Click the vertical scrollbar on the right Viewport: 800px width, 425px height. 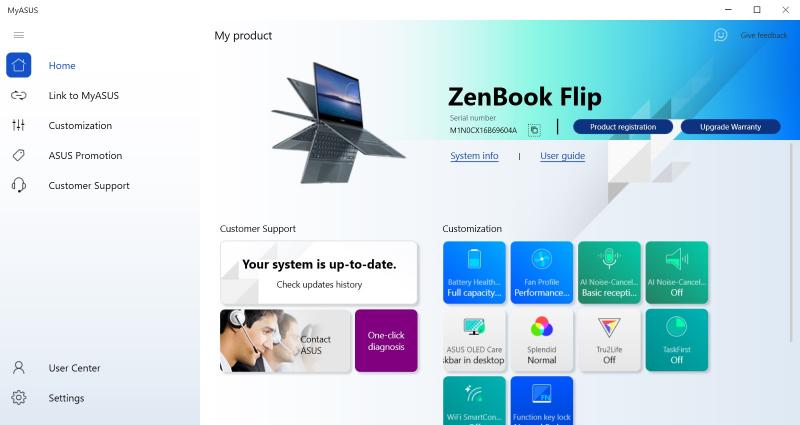792,245
